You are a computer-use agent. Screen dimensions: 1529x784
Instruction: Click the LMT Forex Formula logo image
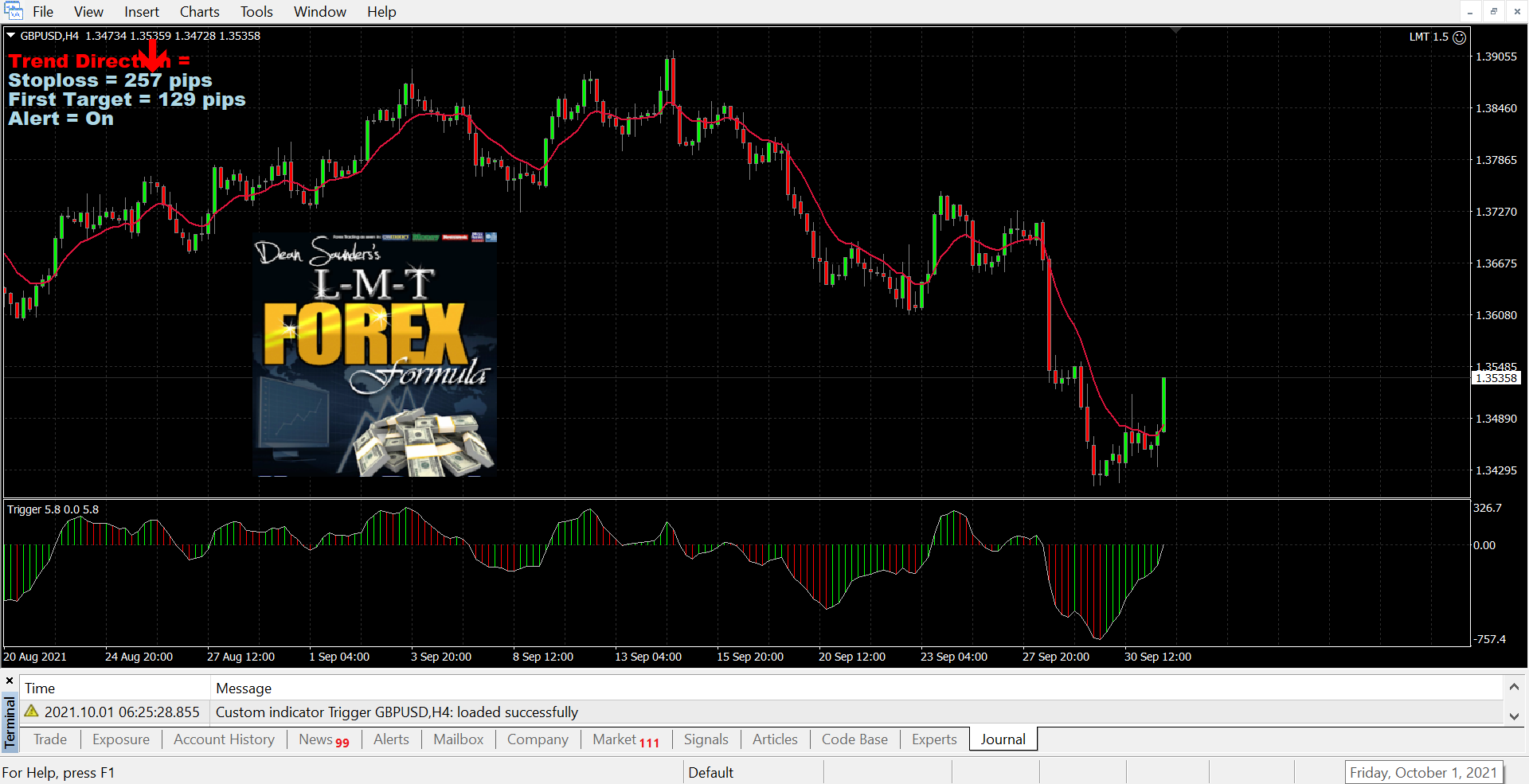[374, 355]
